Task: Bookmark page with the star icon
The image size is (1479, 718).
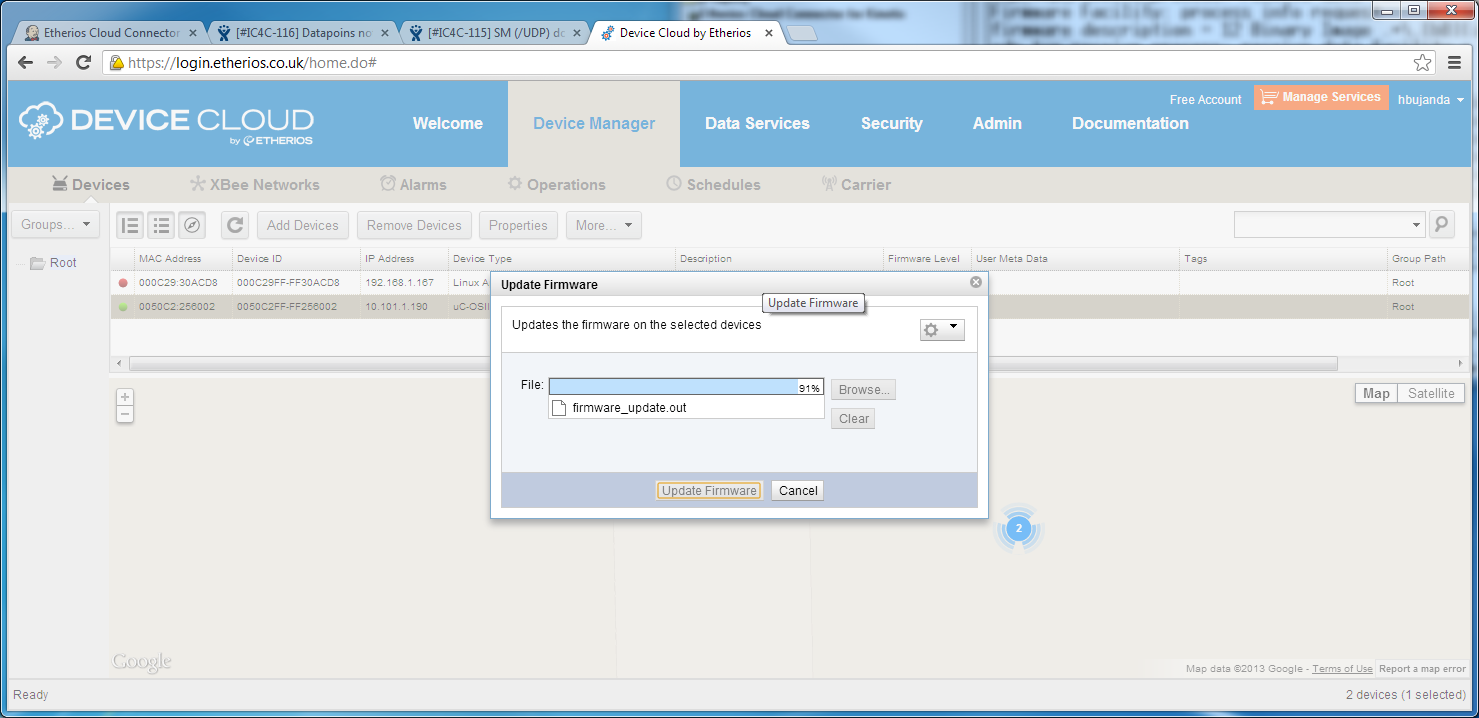Action: (1422, 62)
